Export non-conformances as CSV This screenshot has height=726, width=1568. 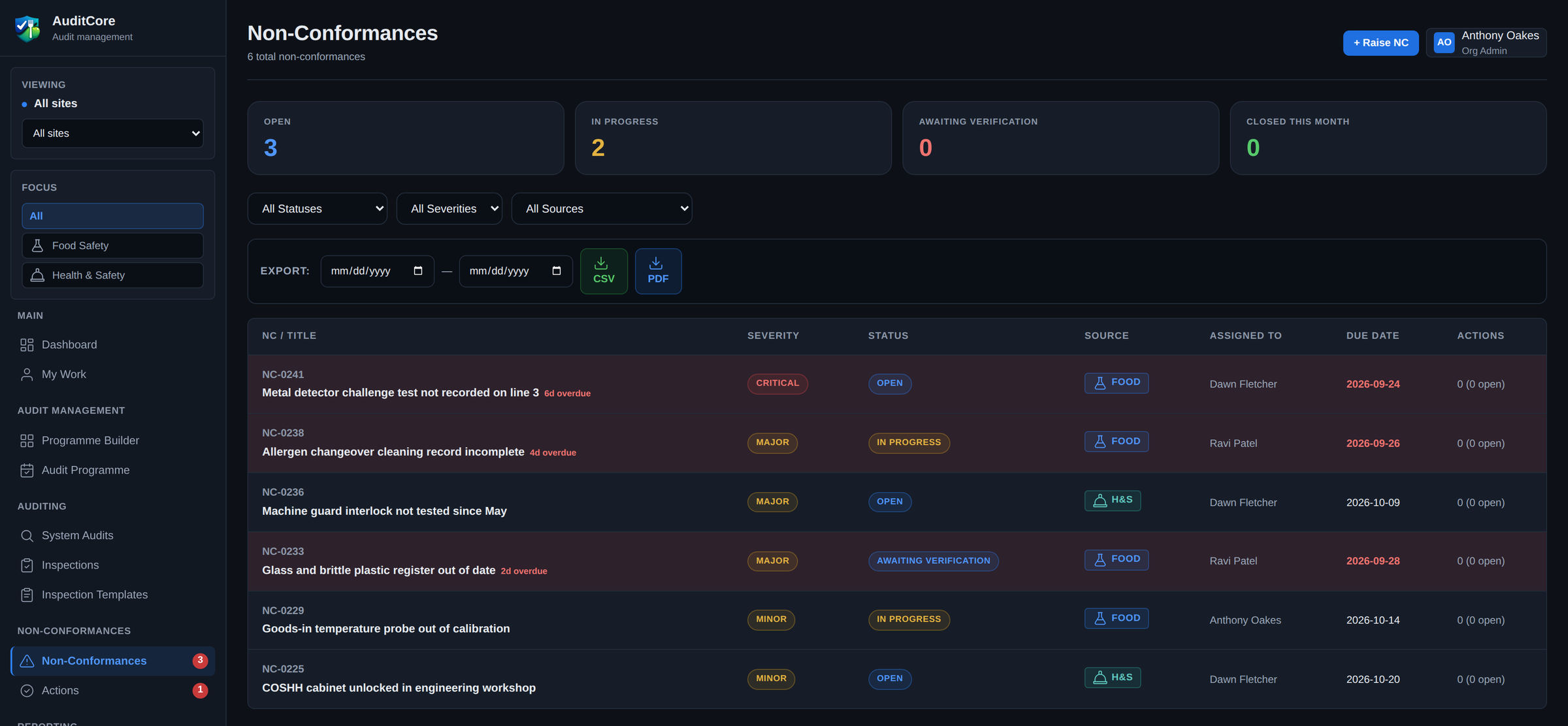[604, 271]
